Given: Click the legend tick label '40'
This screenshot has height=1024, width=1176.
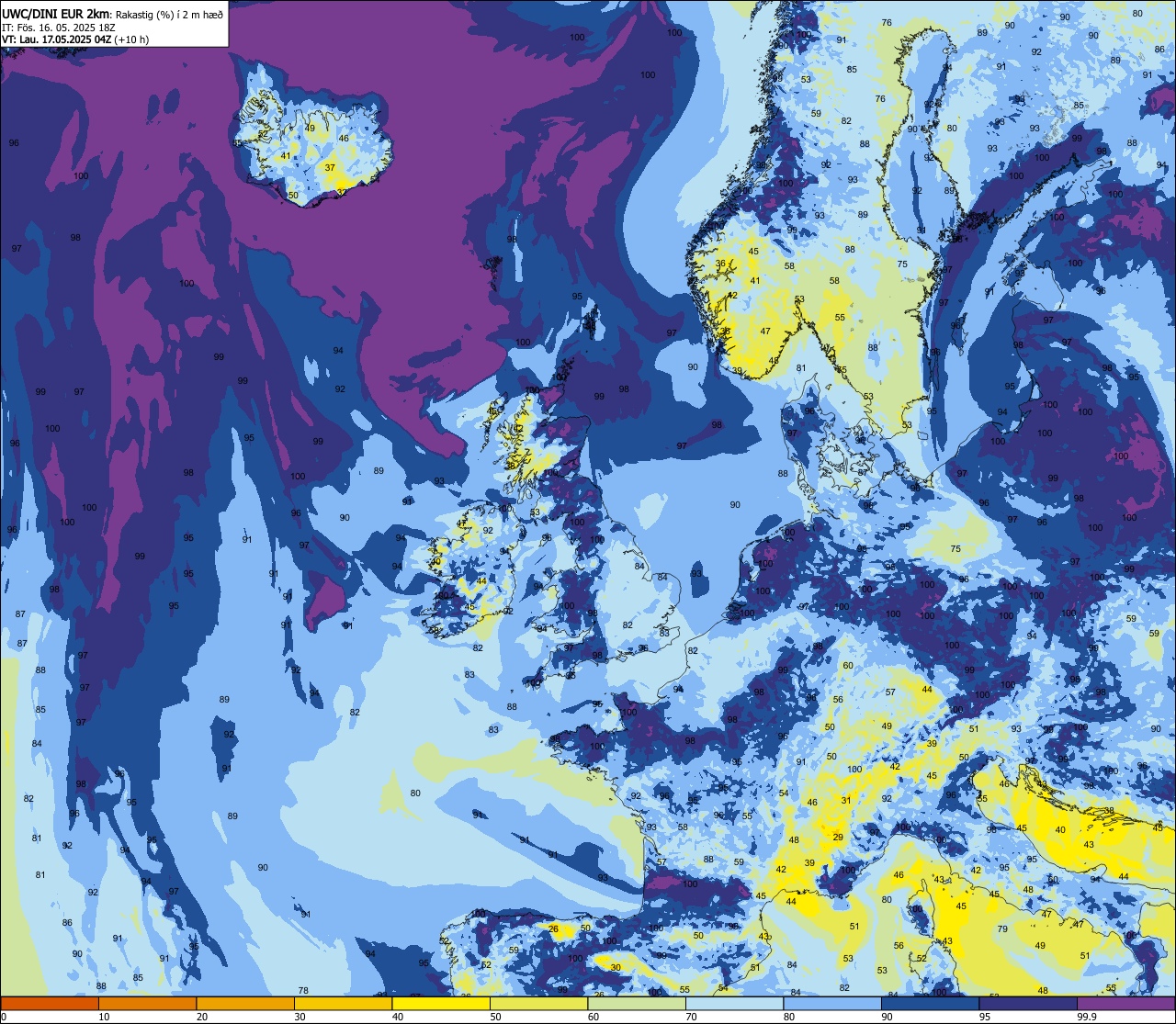Looking at the screenshot, I should 398,1017.
